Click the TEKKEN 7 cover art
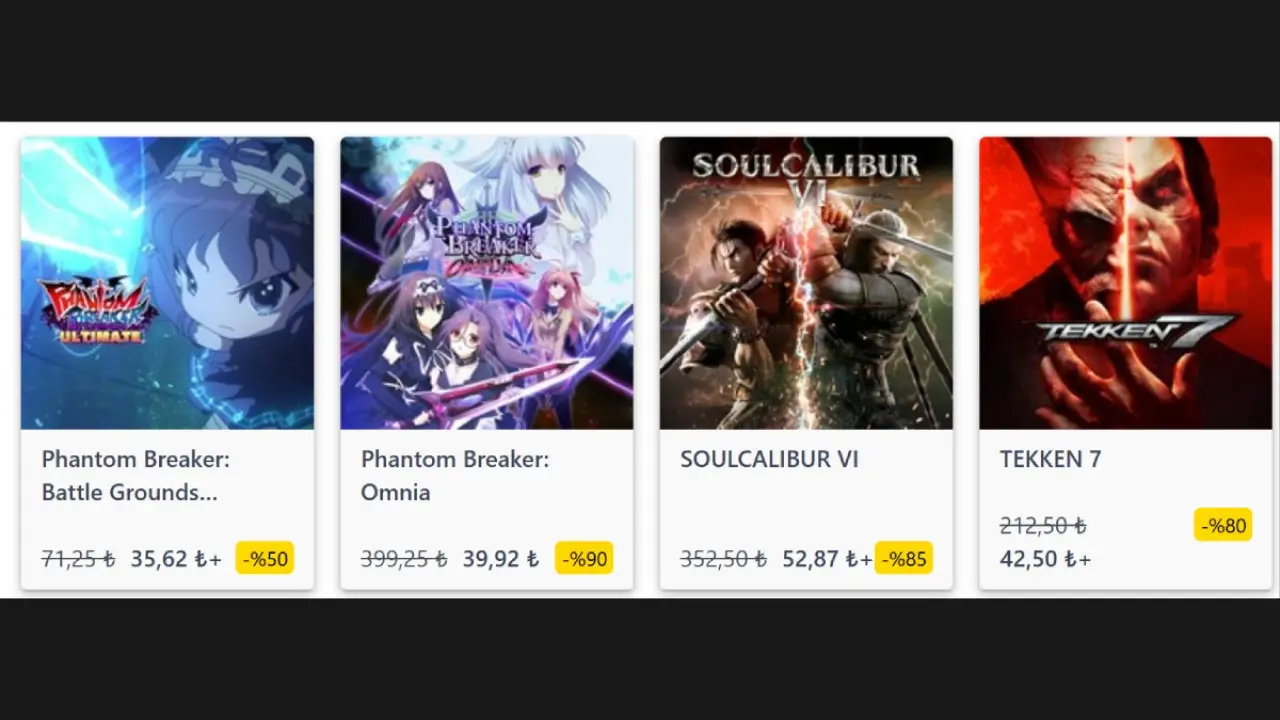The image size is (1280, 720). (x=1125, y=283)
